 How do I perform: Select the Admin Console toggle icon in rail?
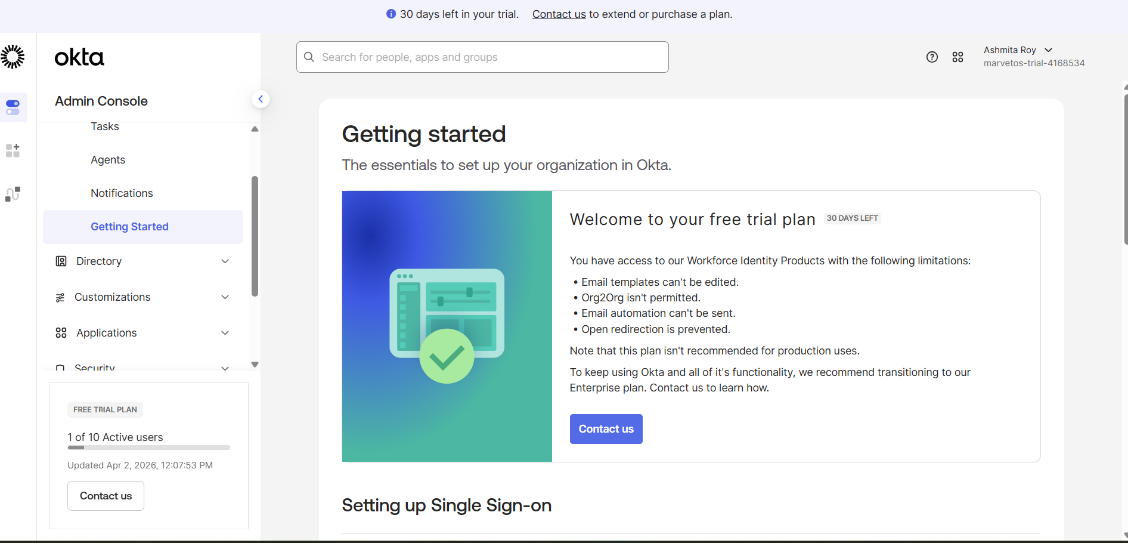(x=13, y=107)
